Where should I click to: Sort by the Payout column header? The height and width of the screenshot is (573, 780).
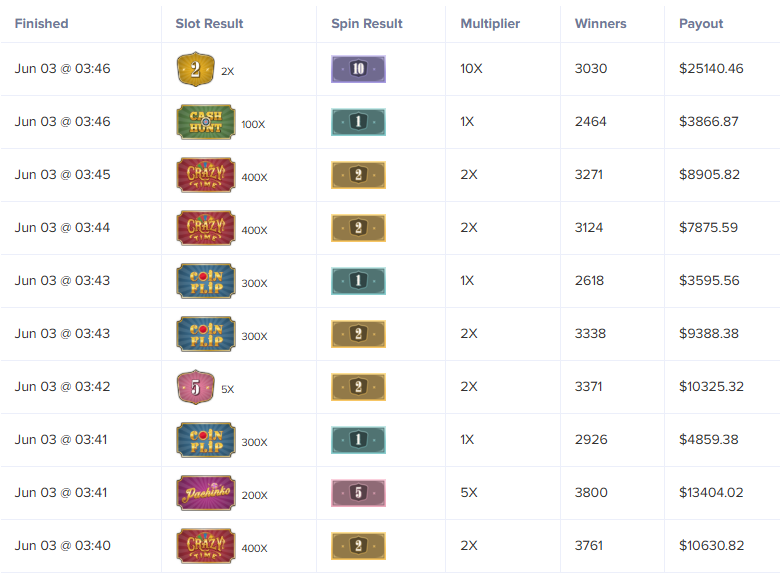tap(701, 23)
